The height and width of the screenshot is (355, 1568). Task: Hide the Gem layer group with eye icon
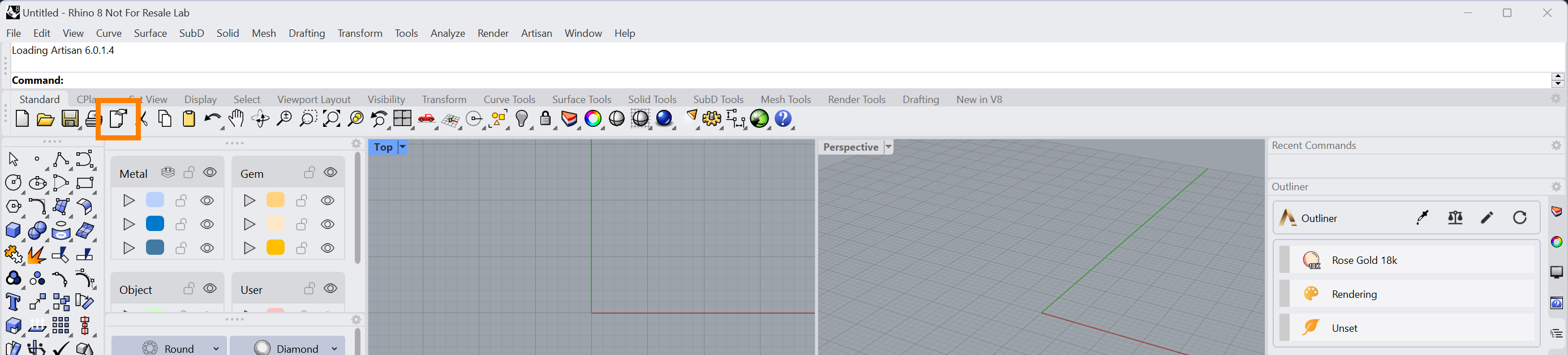[330, 173]
